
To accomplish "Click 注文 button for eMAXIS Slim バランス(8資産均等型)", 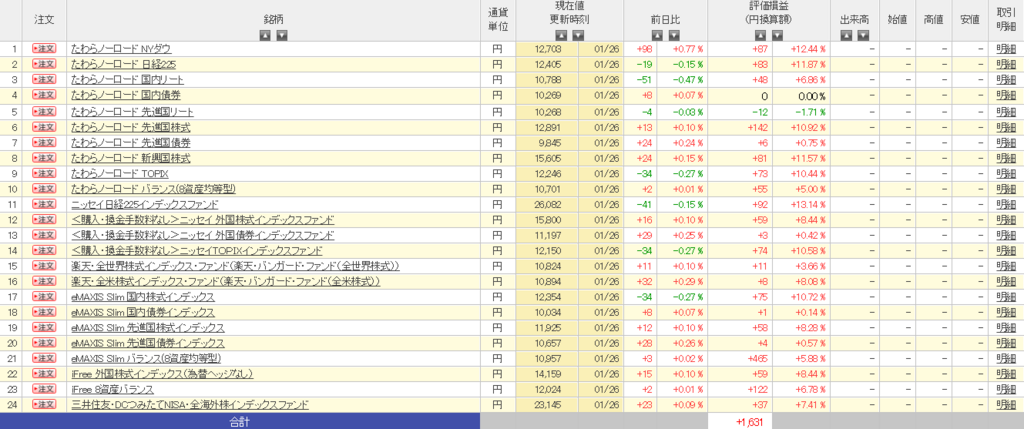I will [x=44, y=359].
